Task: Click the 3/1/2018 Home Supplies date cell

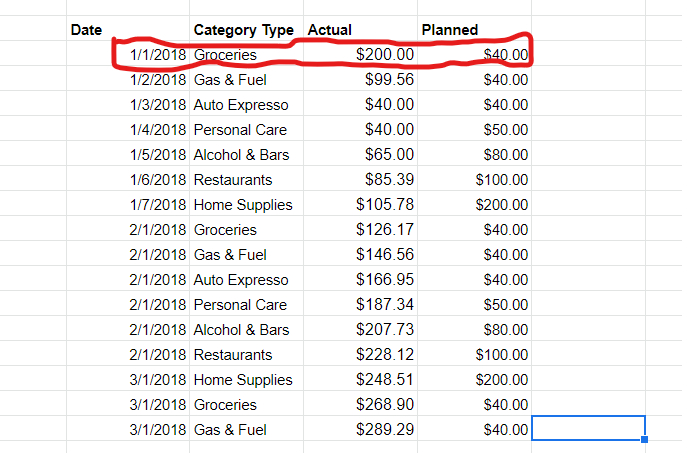Action: [128, 379]
